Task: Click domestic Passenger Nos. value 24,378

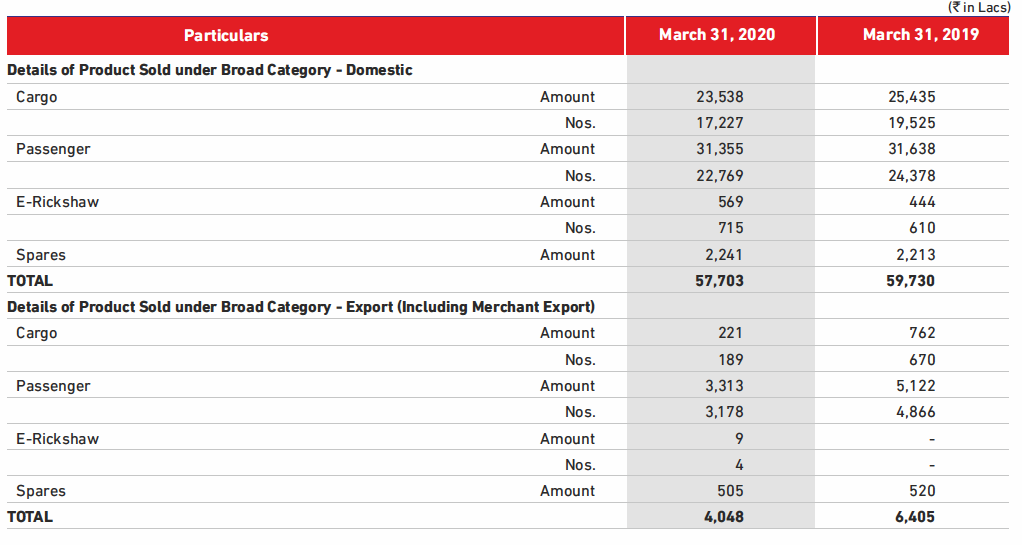Action: (911, 176)
